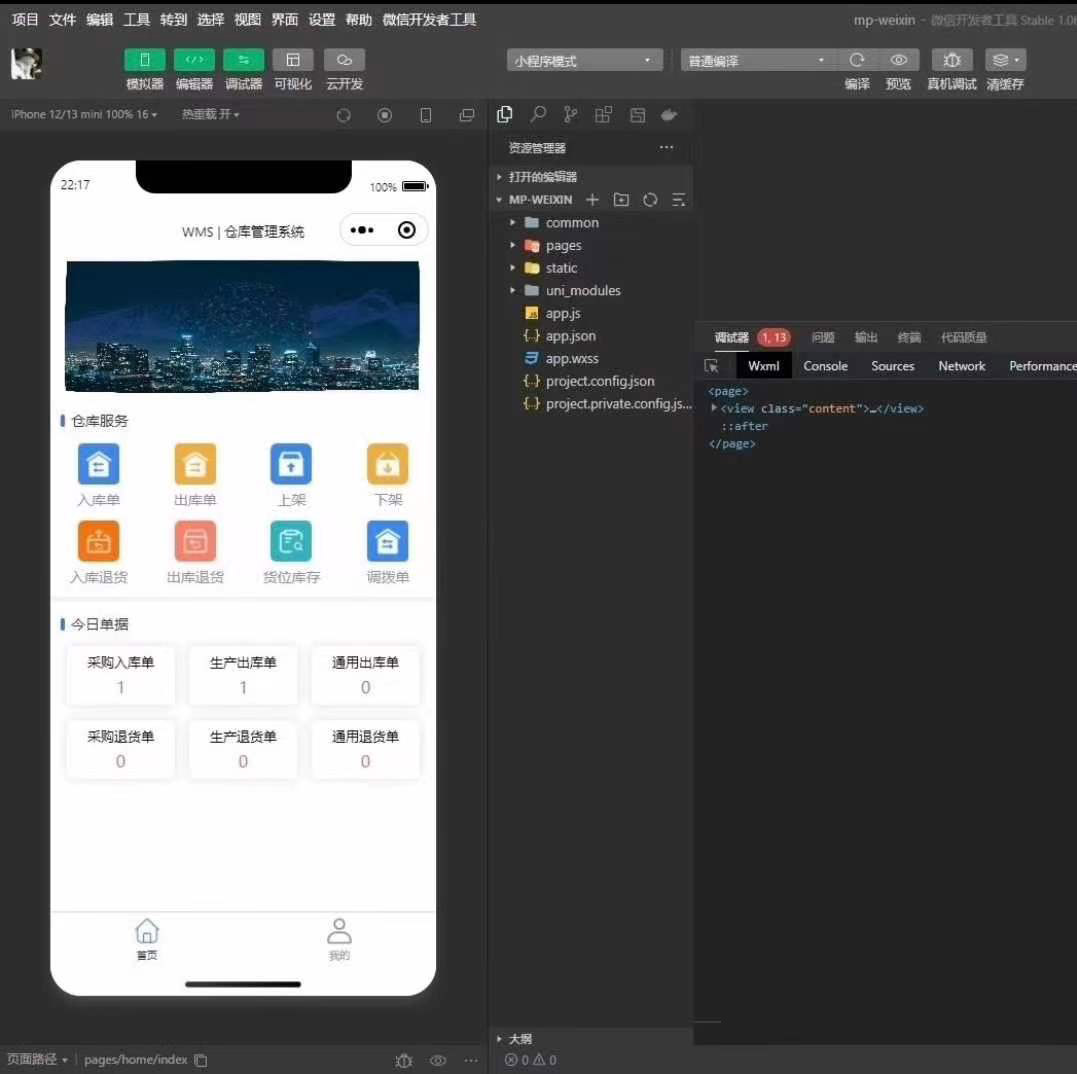Switch to the 我的 tab in simulator
This screenshot has width=1077, height=1074.
tap(339, 939)
